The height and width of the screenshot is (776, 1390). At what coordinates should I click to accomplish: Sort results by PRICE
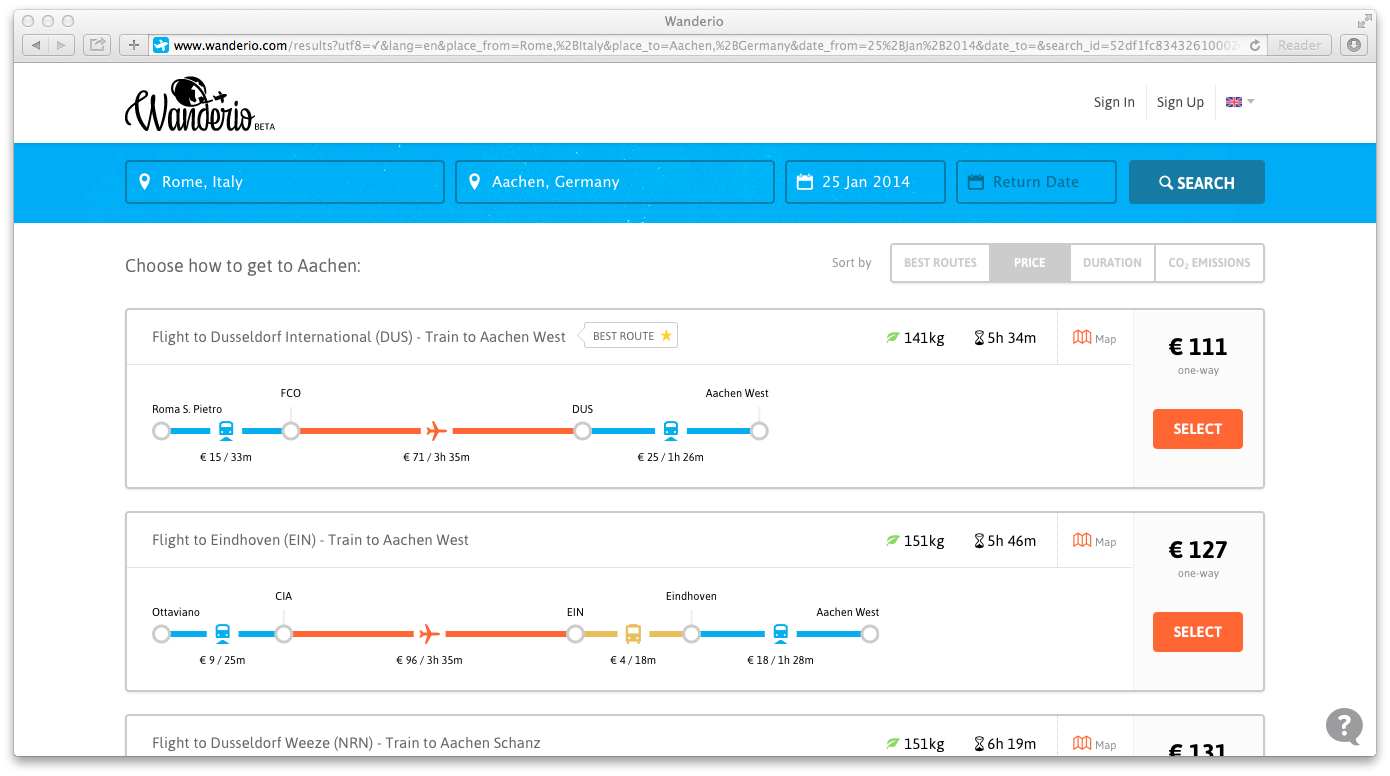(x=1029, y=263)
